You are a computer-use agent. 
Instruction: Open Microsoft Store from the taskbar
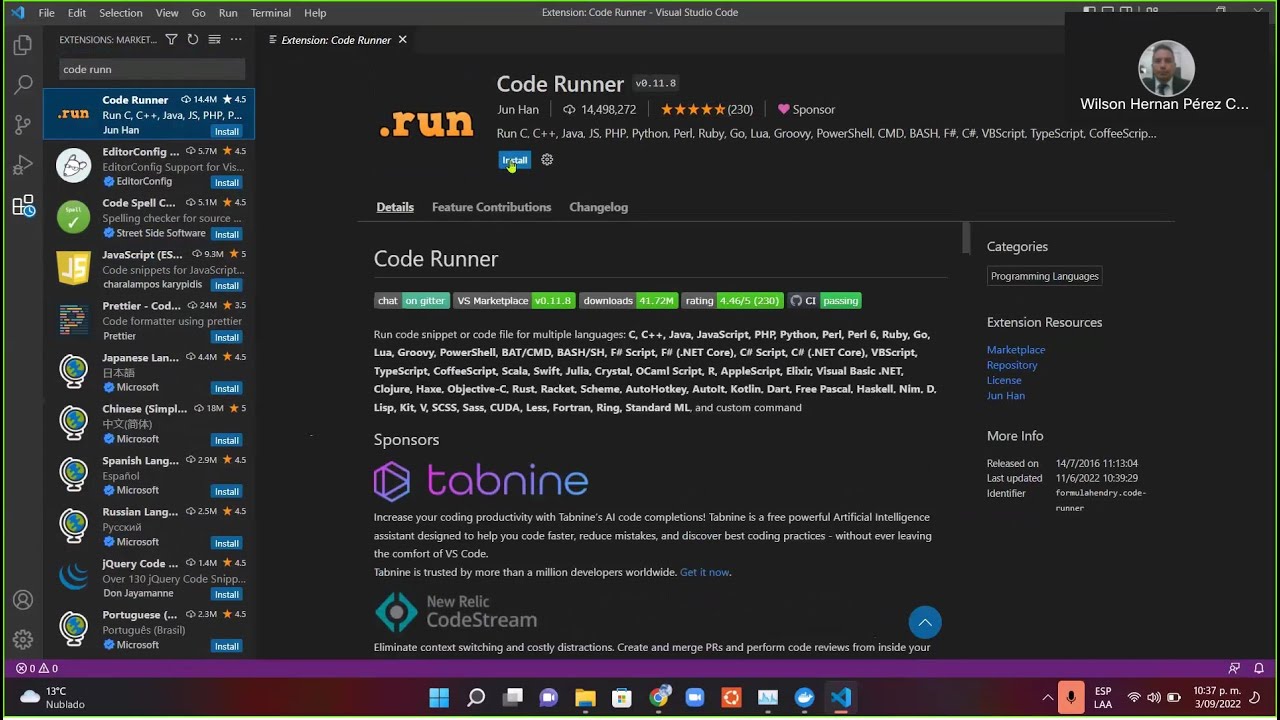(x=622, y=697)
